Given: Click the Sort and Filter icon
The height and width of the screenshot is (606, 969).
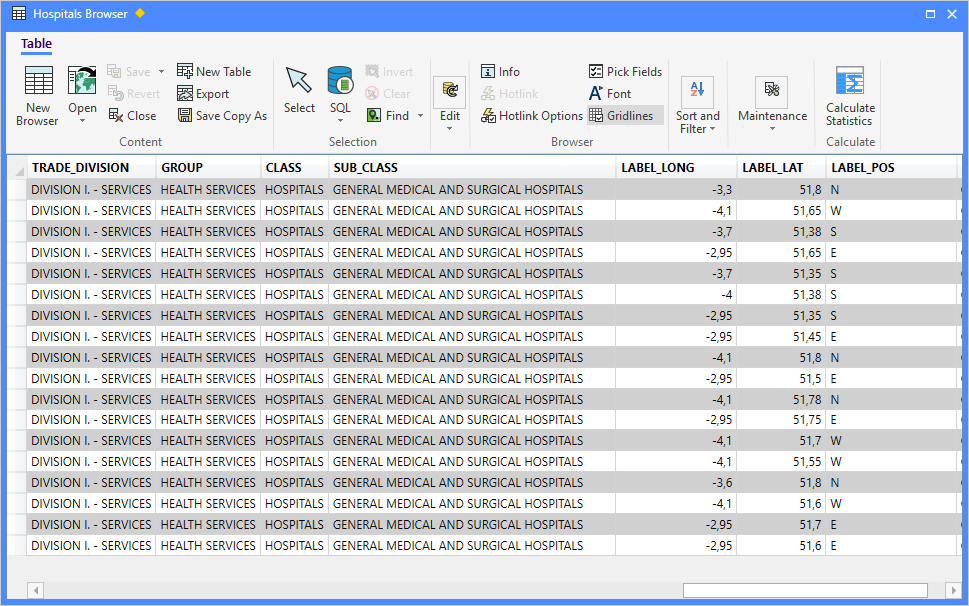Looking at the screenshot, I should pyautogui.click(x=697, y=90).
